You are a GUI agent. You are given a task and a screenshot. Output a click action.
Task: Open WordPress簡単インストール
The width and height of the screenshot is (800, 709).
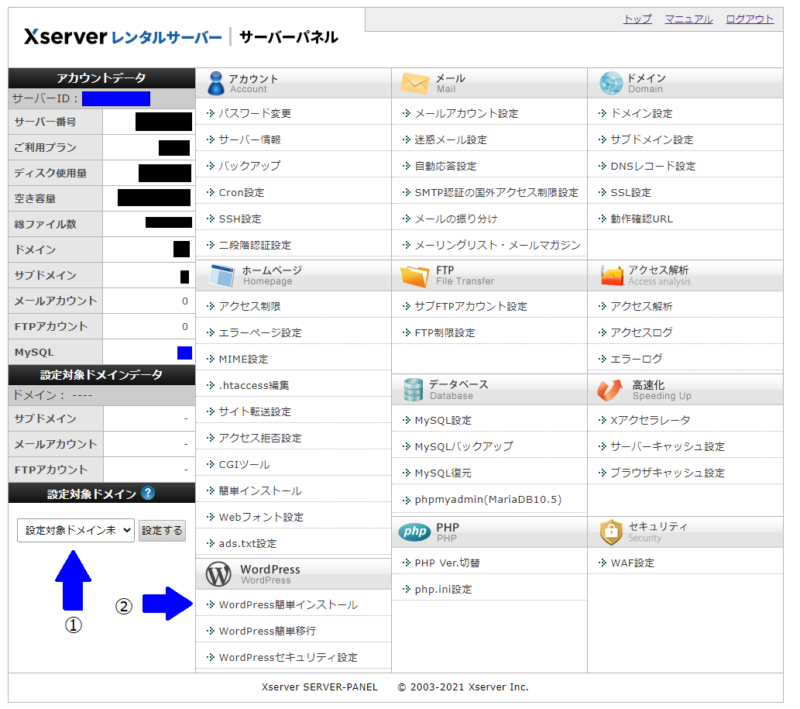click(288, 604)
